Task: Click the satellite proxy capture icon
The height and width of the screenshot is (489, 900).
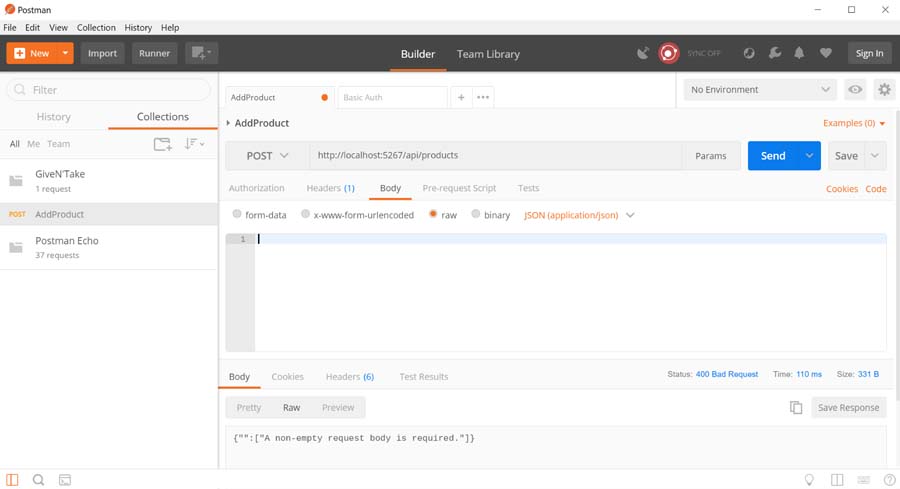Action: pos(643,53)
